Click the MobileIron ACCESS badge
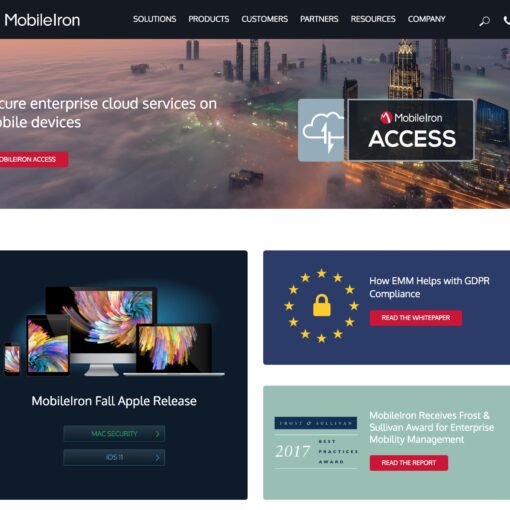 (411, 130)
